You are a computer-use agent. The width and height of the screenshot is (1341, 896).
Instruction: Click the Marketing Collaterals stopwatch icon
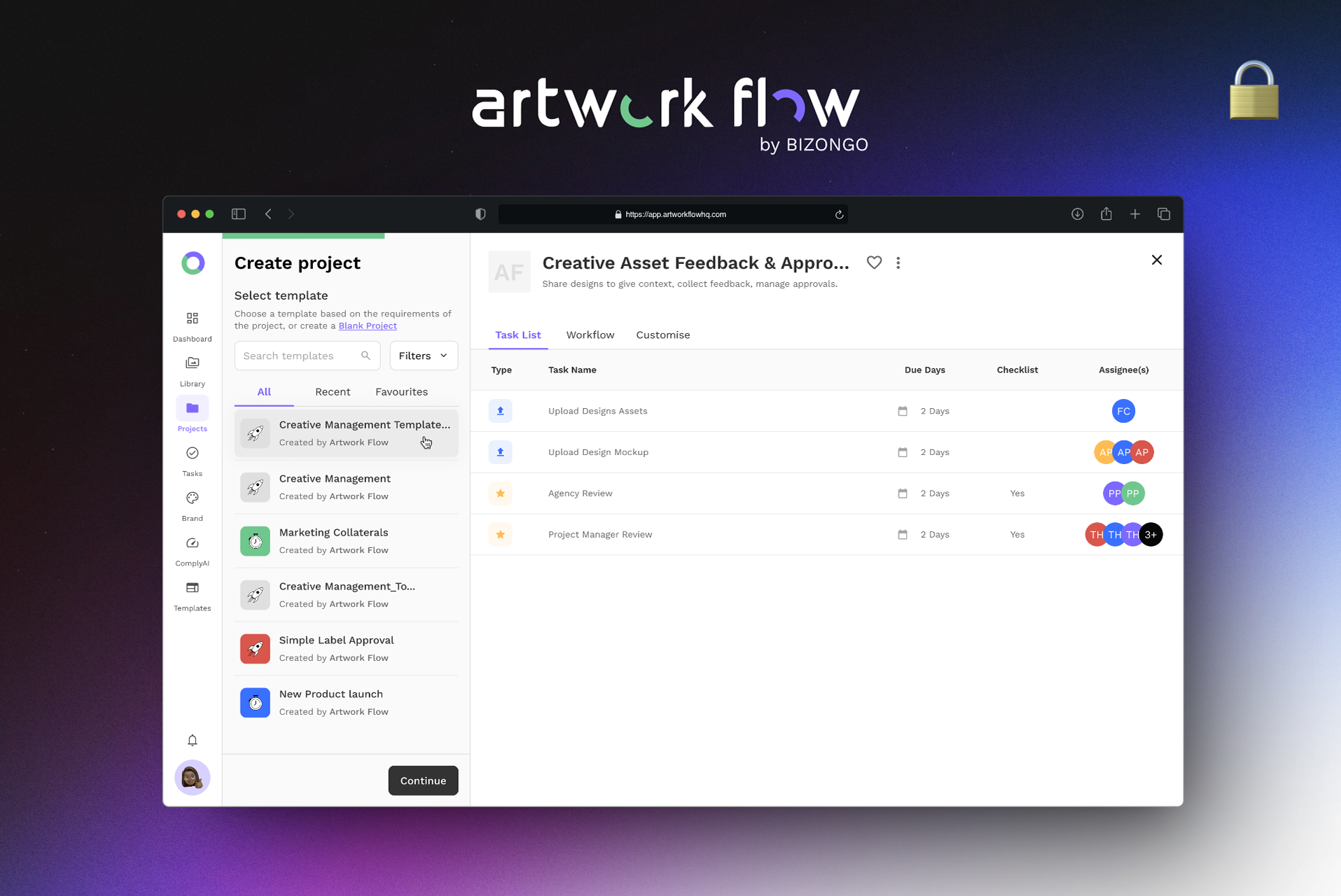pyautogui.click(x=255, y=541)
